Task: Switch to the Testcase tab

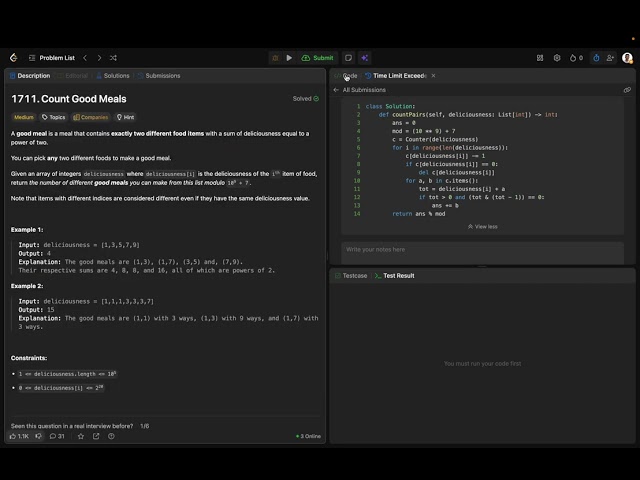Action: 351,276
